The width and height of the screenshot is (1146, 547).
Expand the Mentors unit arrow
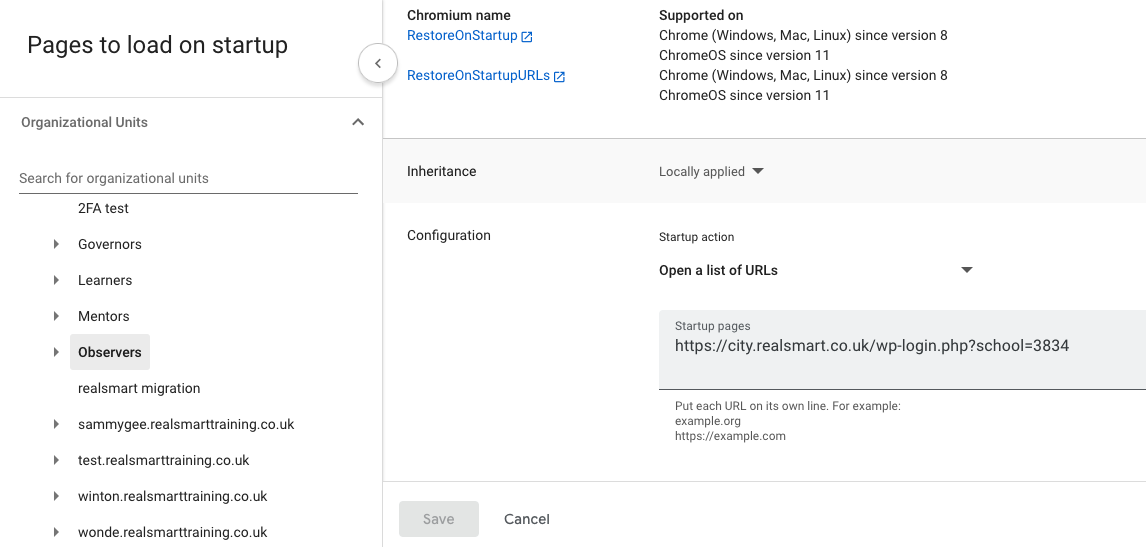[57, 316]
